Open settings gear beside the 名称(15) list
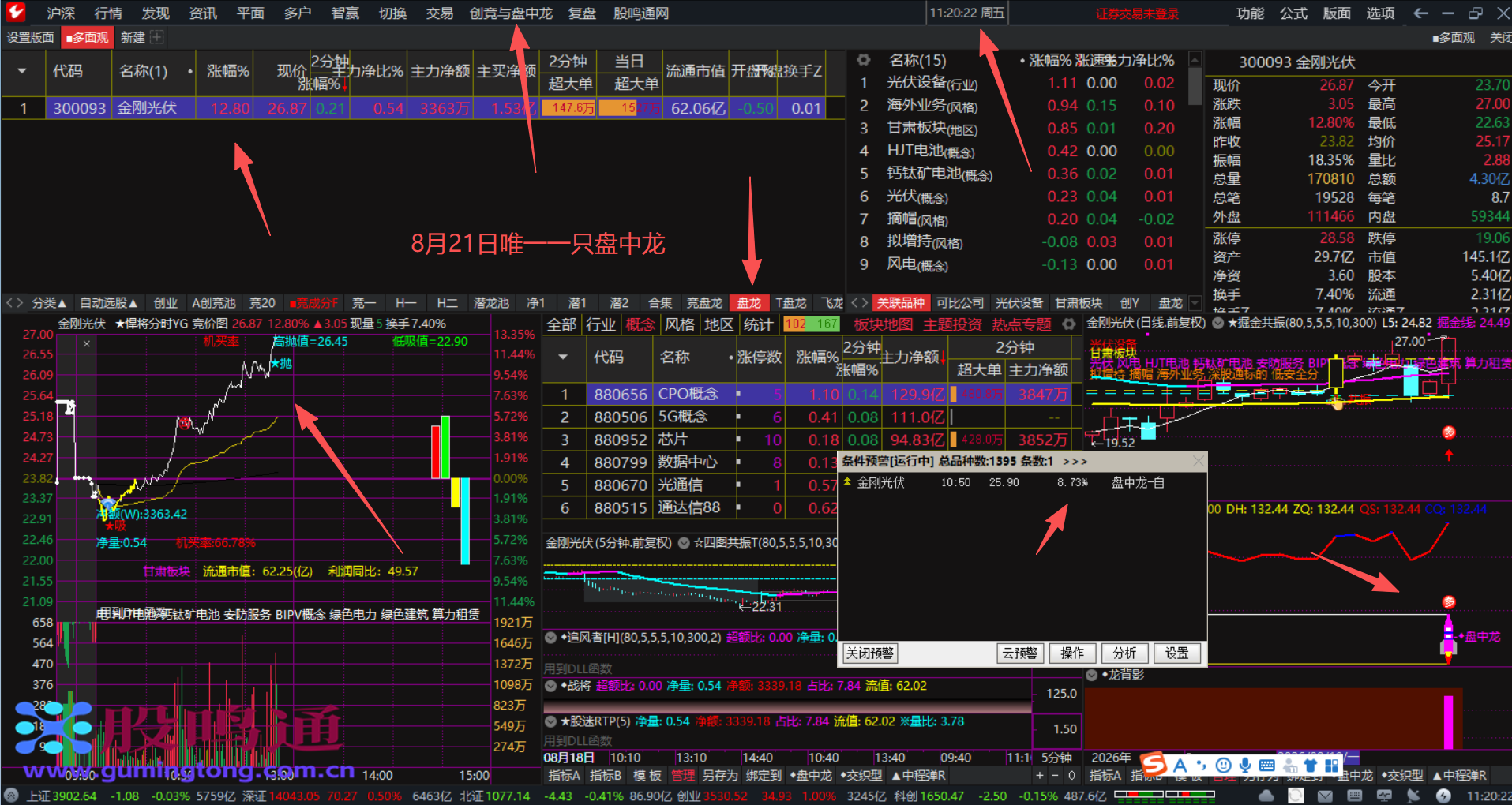The image size is (1512, 805). pos(863,60)
